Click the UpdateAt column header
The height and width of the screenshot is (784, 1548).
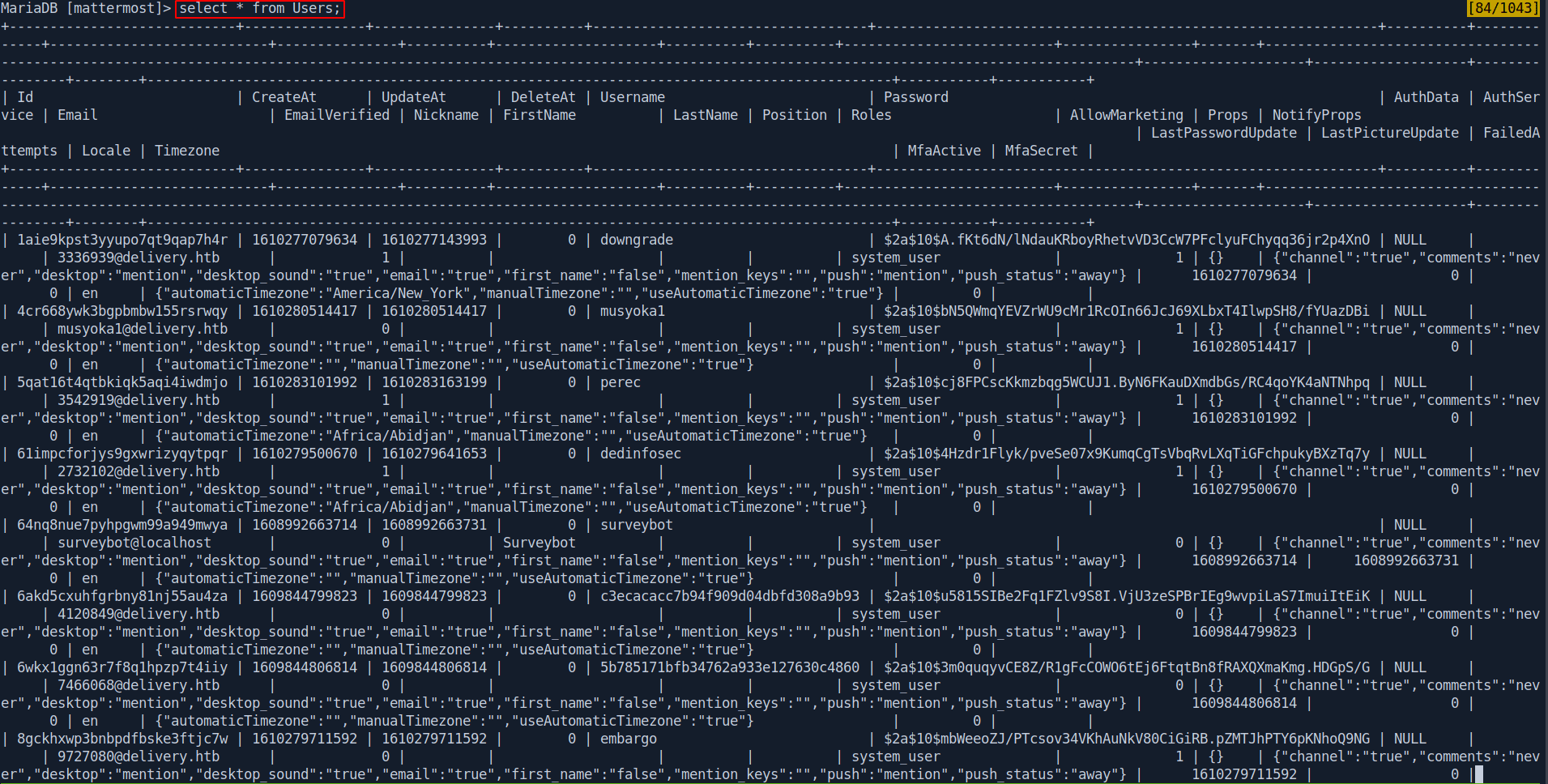(x=414, y=97)
